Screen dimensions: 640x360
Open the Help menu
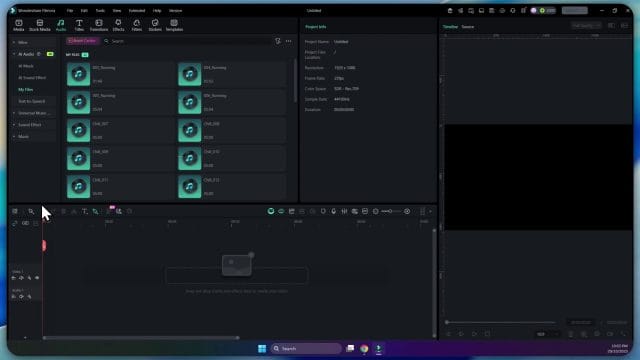tap(157, 11)
